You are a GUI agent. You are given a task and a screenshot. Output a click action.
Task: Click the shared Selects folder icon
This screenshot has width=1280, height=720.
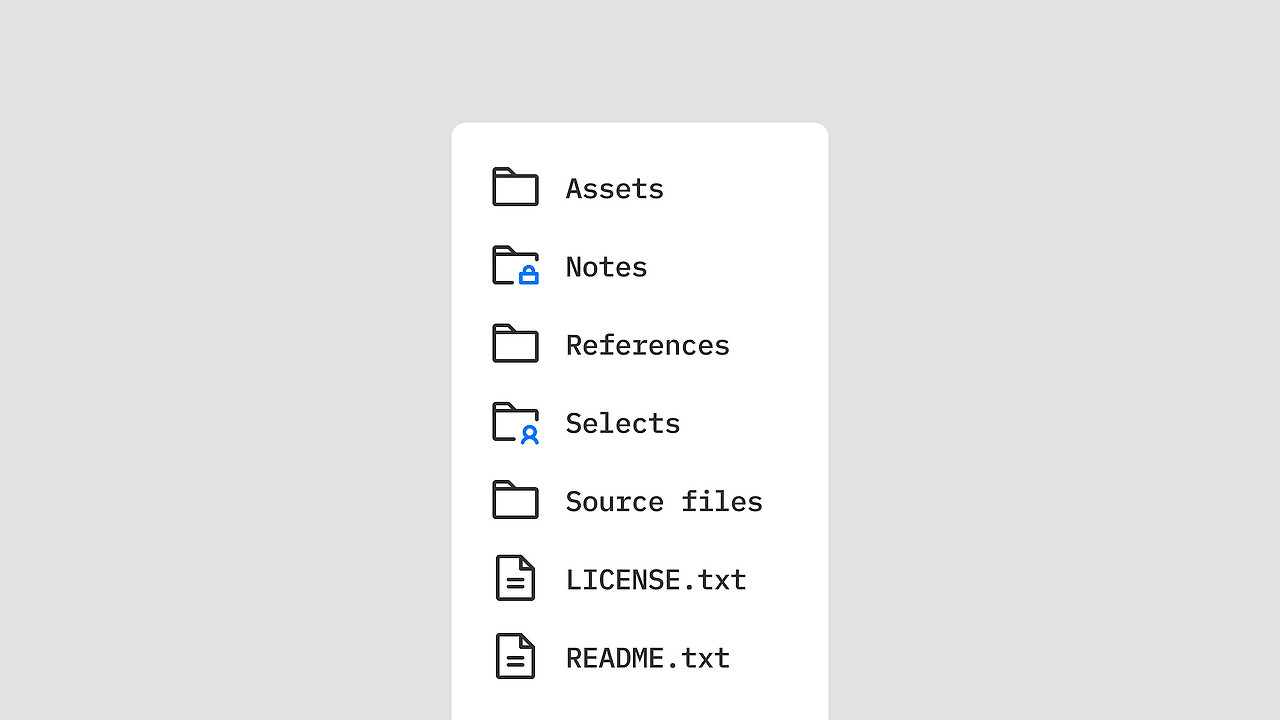pos(515,422)
